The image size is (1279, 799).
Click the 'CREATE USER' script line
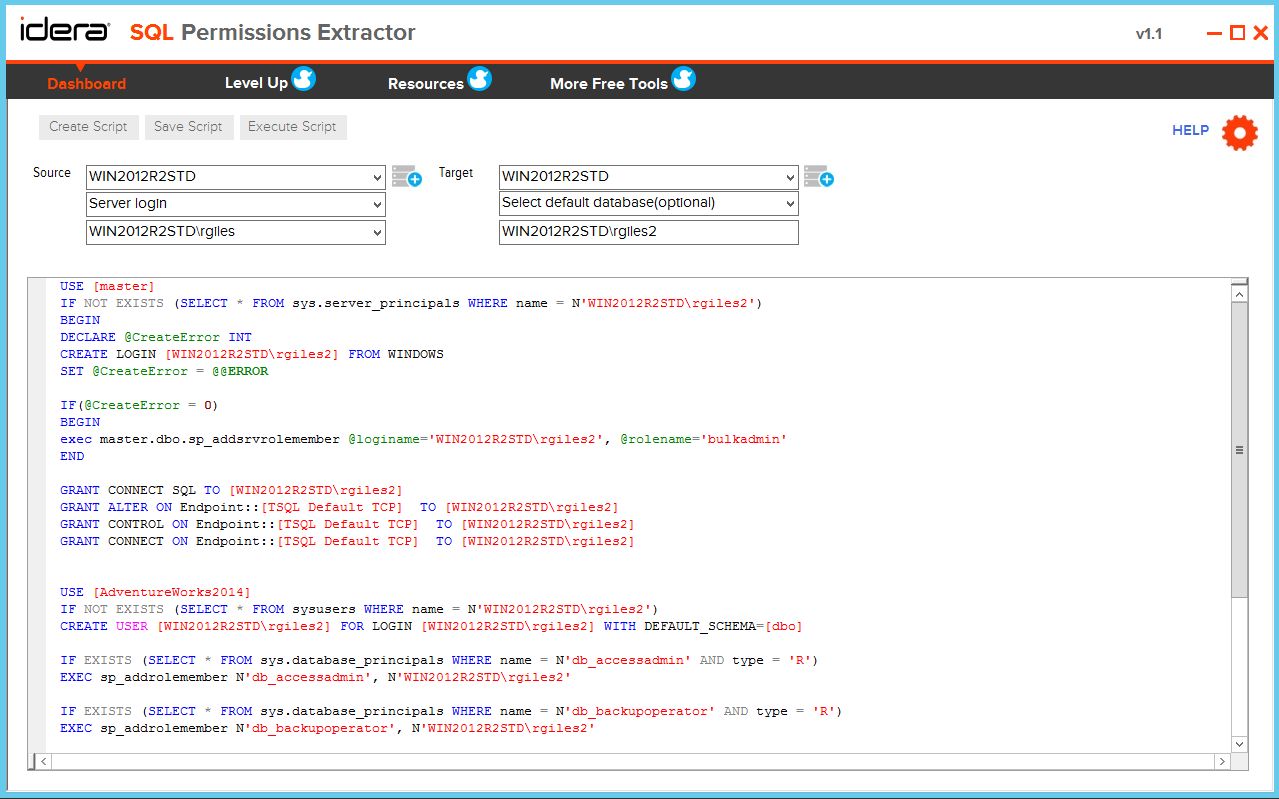point(431,626)
